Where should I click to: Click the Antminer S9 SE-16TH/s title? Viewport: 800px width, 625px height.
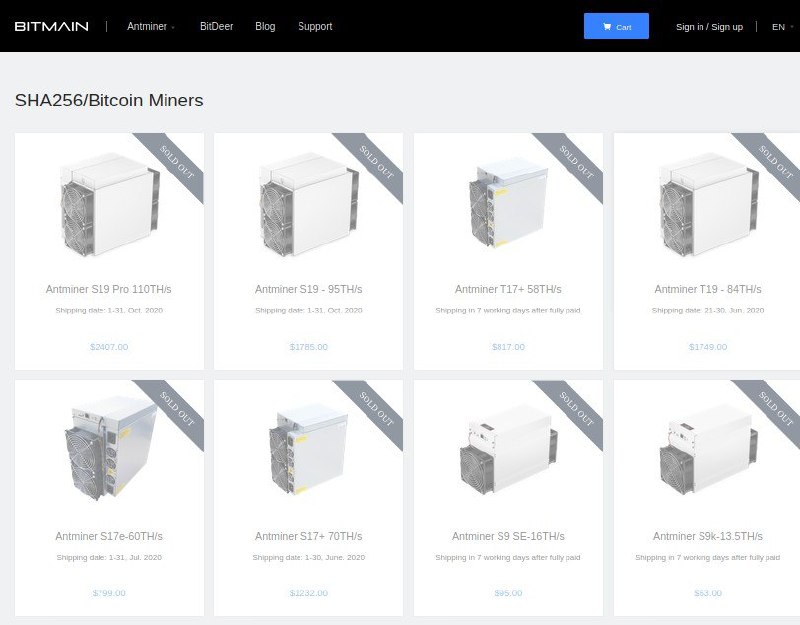coord(508,536)
